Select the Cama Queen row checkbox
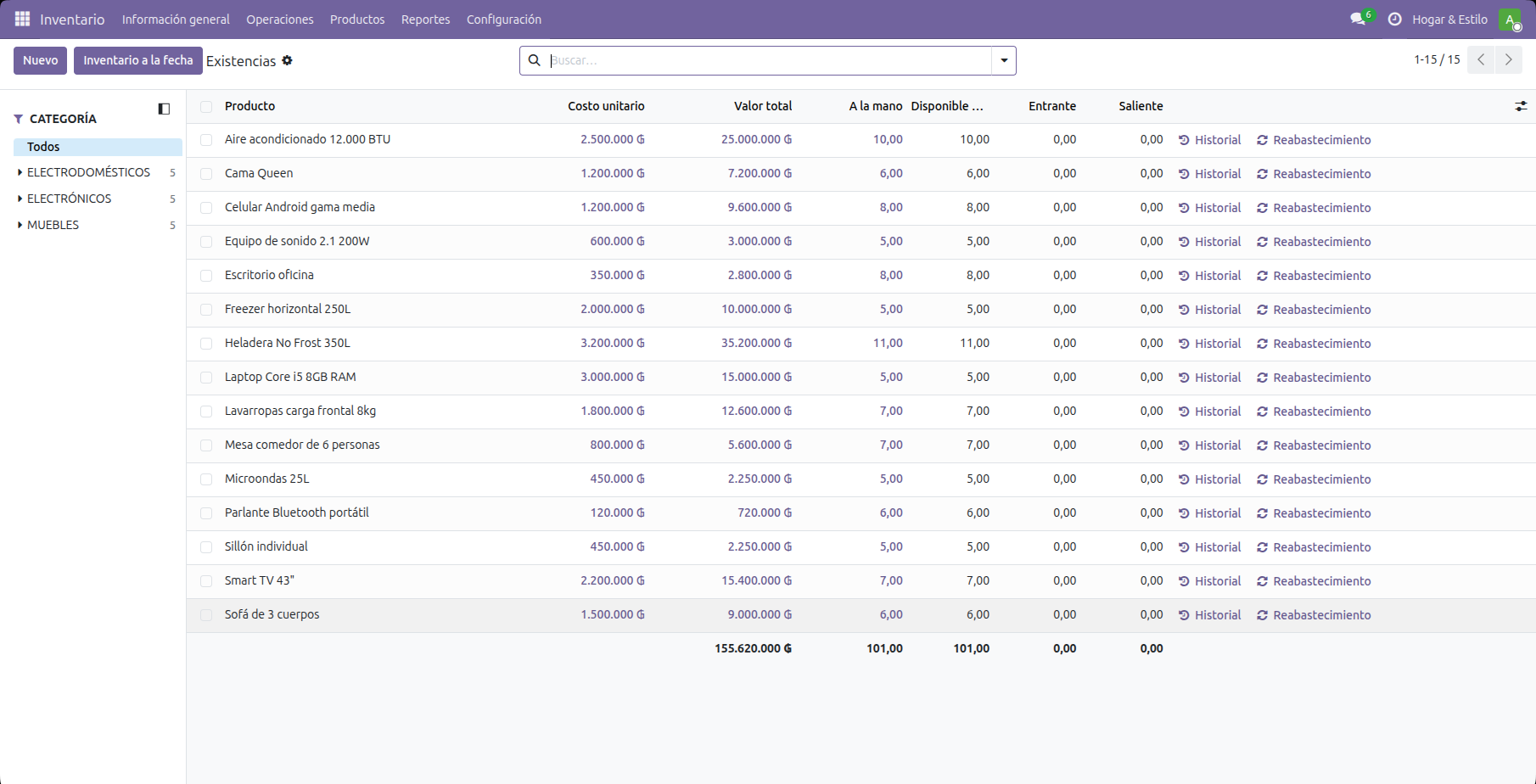This screenshot has width=1536, height=784. coord(206,174)
